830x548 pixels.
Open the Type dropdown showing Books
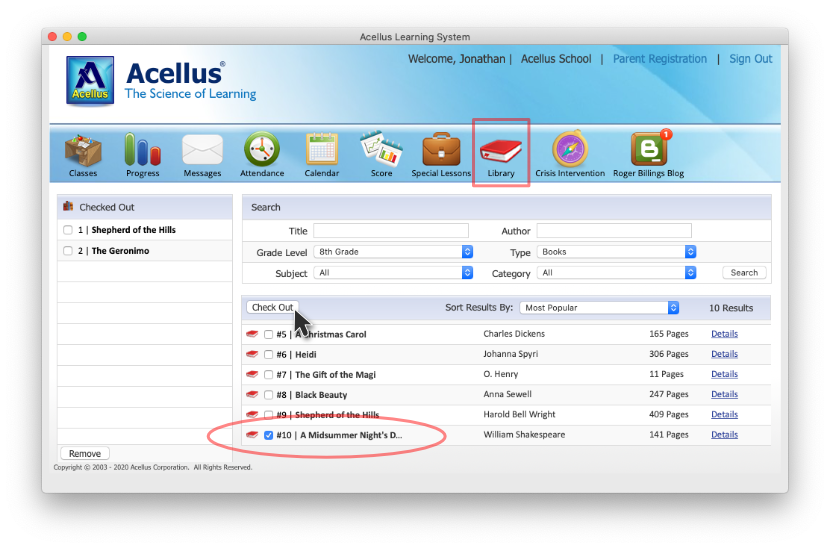tap(616, 252)
